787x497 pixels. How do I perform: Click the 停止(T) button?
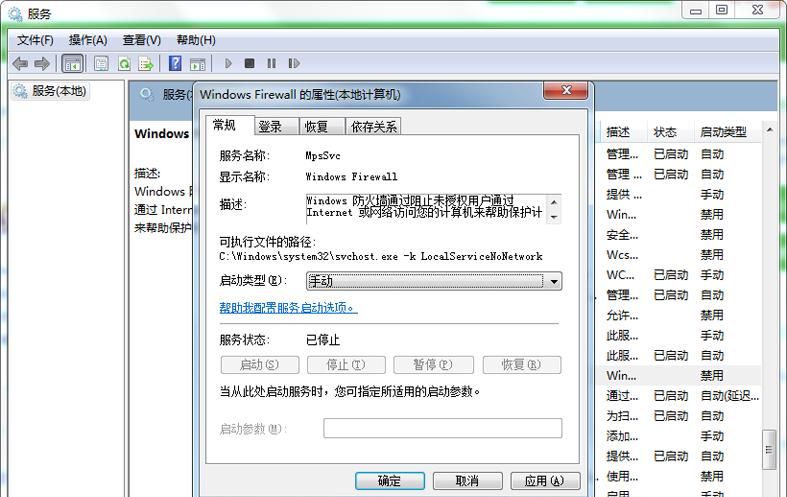click(346, 365)
